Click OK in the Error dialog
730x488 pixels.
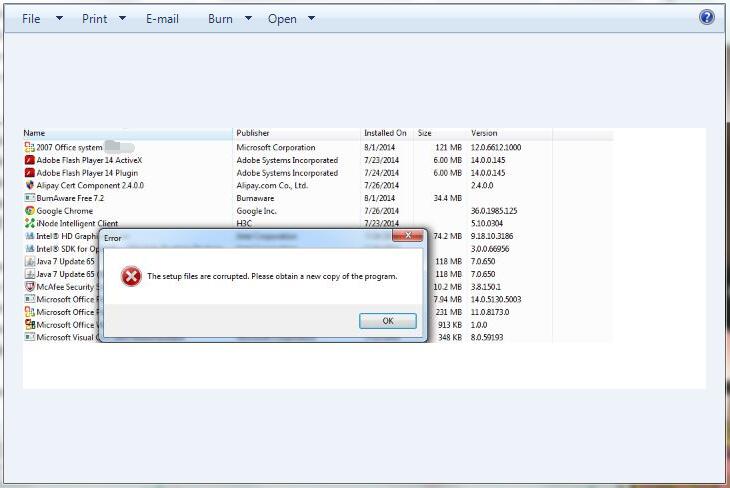pos(388,321)
